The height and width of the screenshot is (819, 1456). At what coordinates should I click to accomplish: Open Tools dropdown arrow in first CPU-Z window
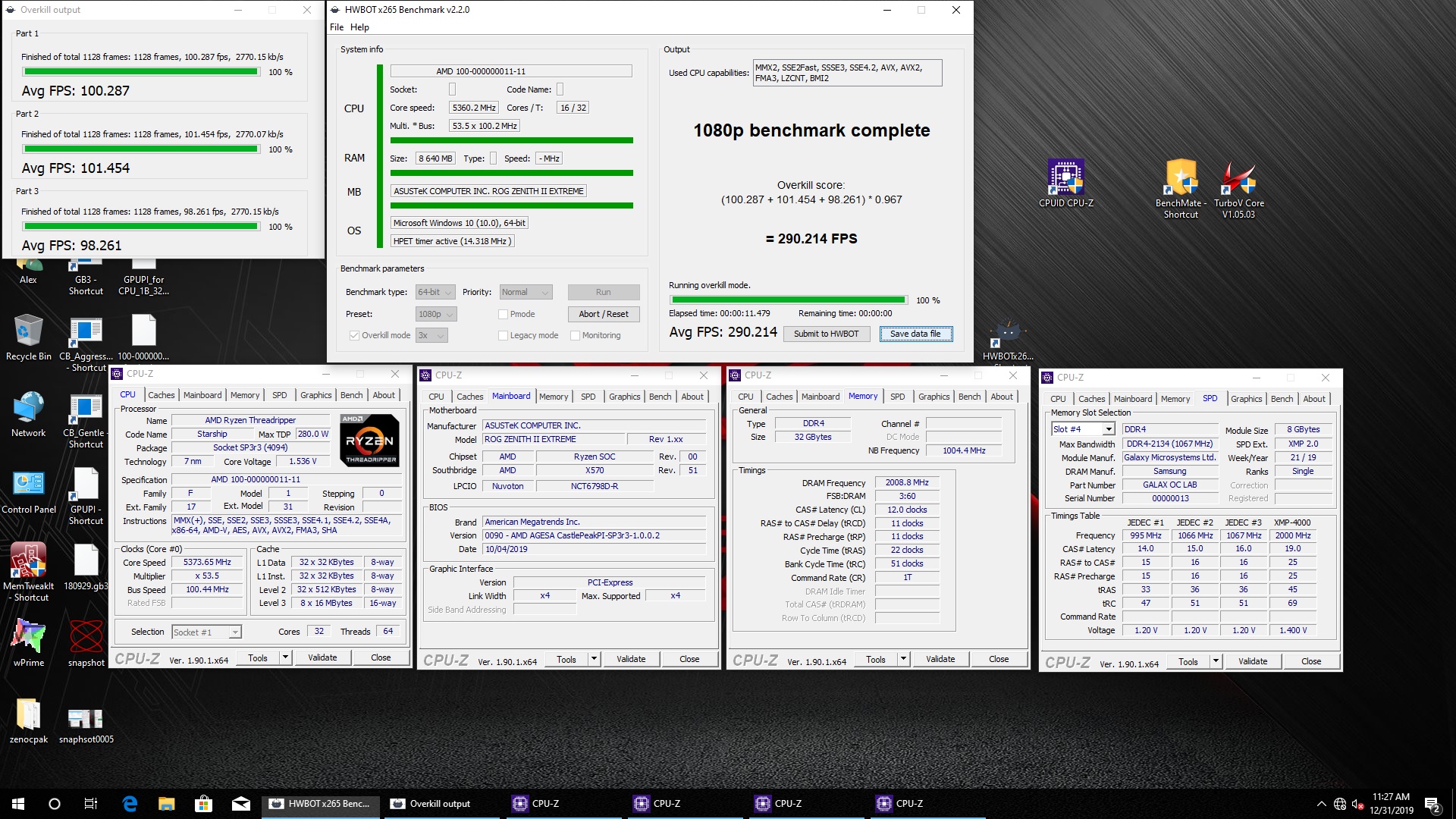click(x=286, y=657)
